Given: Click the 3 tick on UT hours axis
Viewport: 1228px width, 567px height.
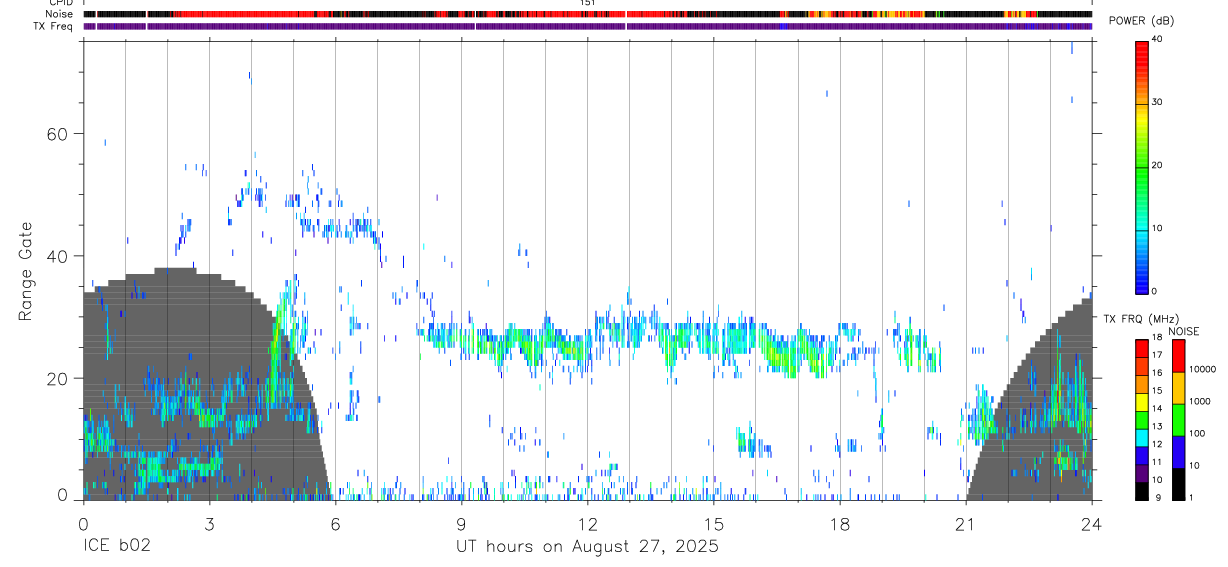Looking at the screenshot, I should tap(209, 524).
